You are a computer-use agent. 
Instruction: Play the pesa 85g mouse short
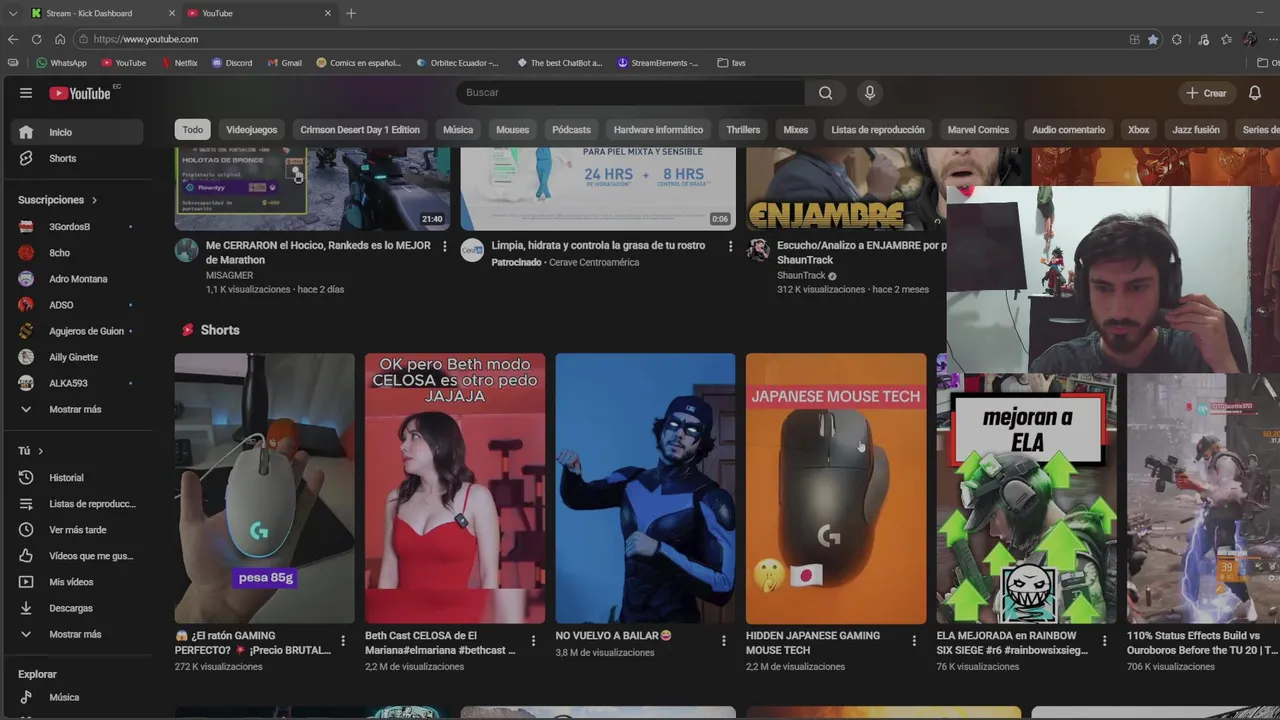[x=264, y=488]
